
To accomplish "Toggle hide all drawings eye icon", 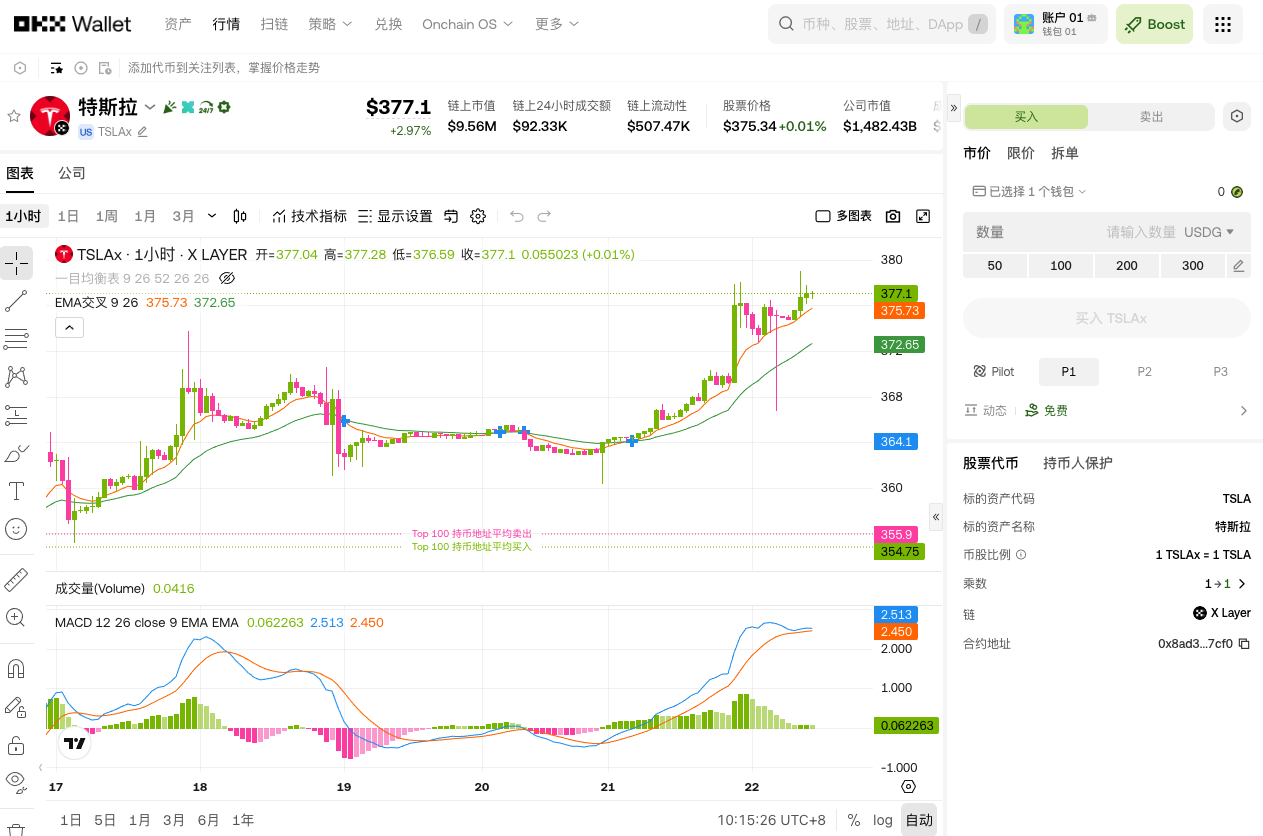I will (16, 780).
